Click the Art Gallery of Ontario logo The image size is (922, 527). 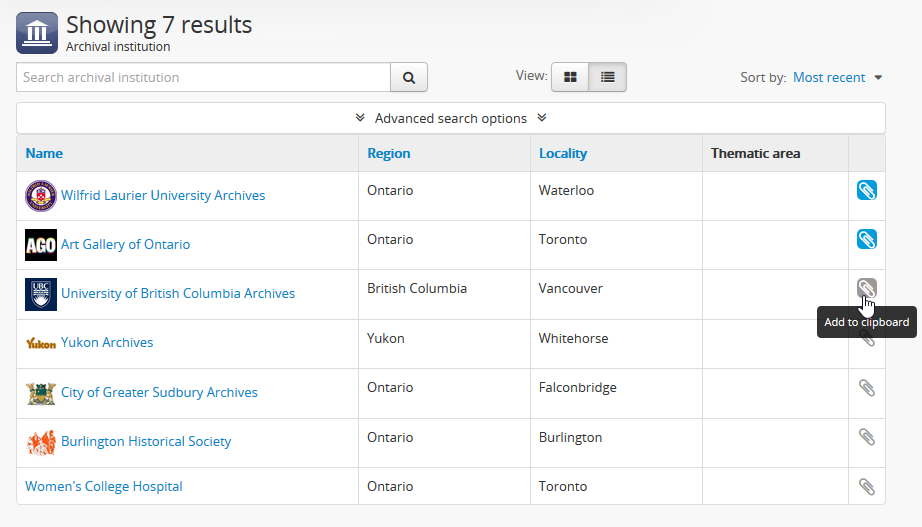[41, 245]
